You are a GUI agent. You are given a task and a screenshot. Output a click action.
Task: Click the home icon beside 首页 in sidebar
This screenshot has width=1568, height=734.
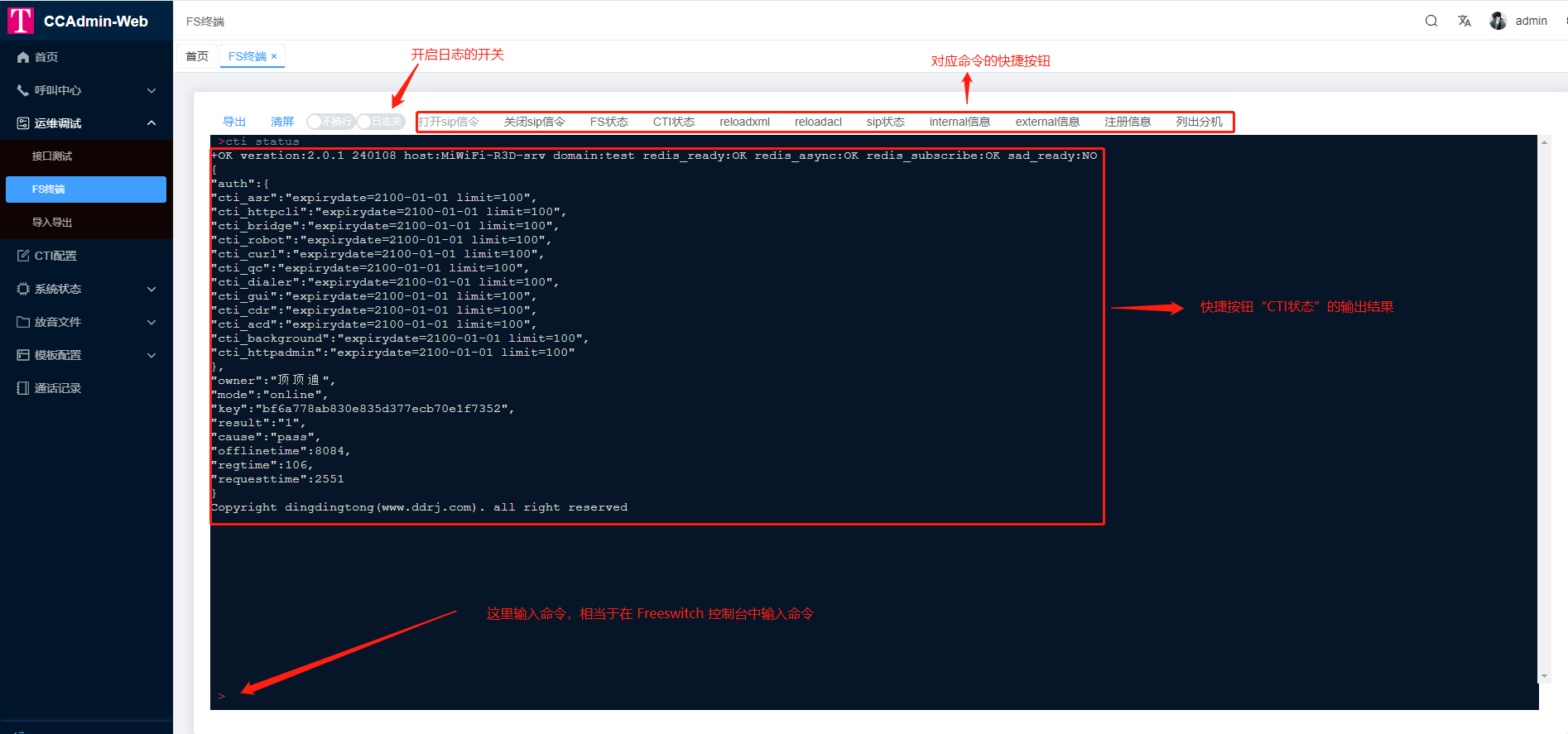tap(23, 57)
